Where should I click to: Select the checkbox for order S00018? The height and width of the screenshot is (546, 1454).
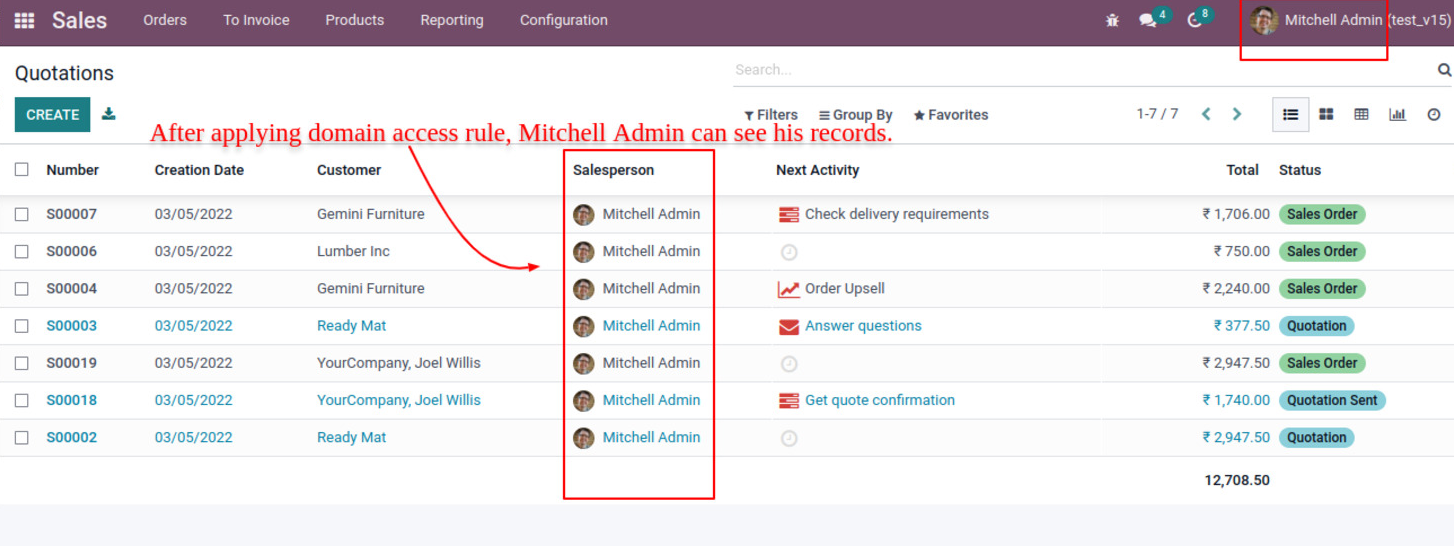[22, 400]
